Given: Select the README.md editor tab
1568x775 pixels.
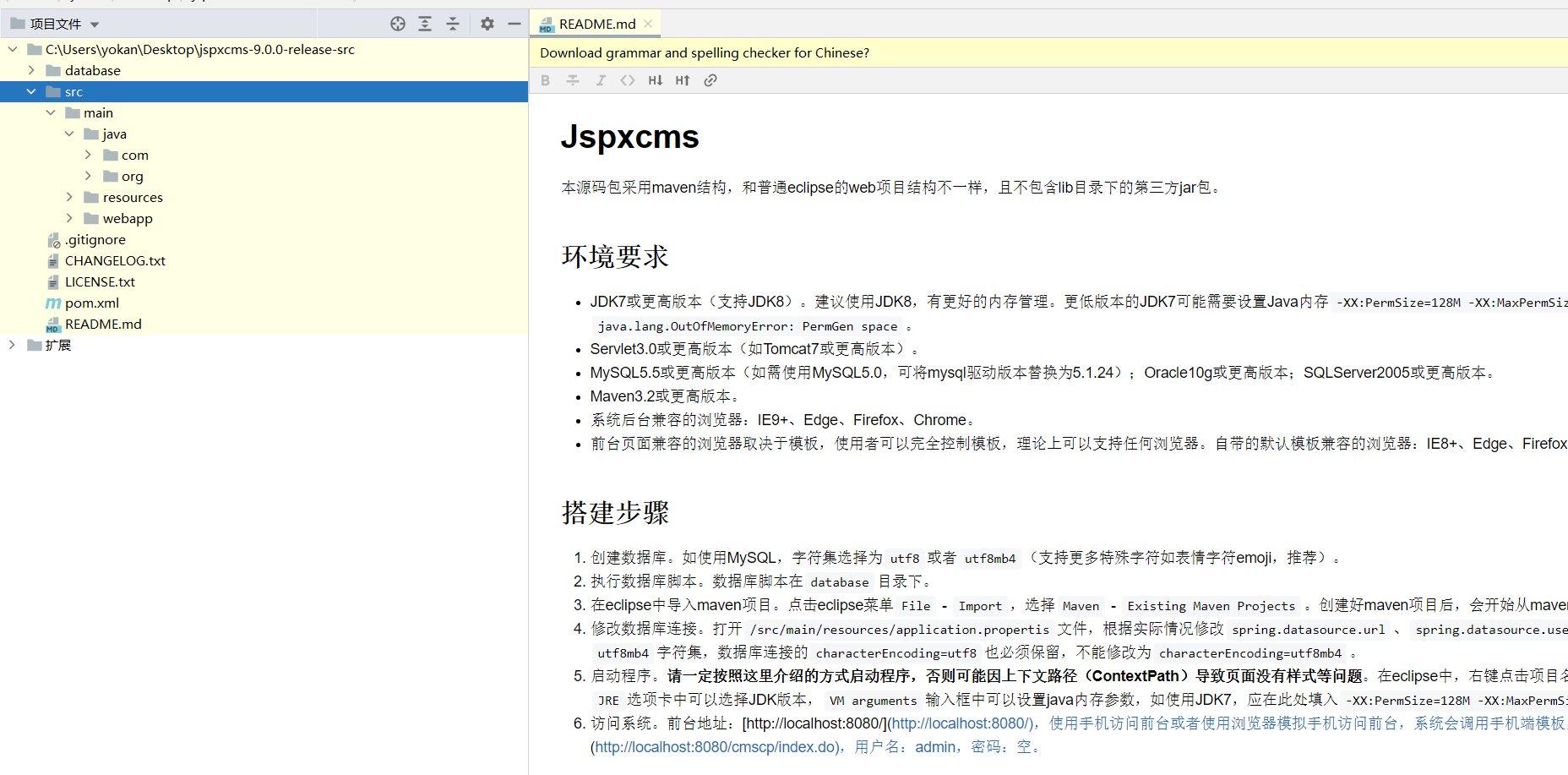Looking at the screenshot, I should (x=596, y=24).
